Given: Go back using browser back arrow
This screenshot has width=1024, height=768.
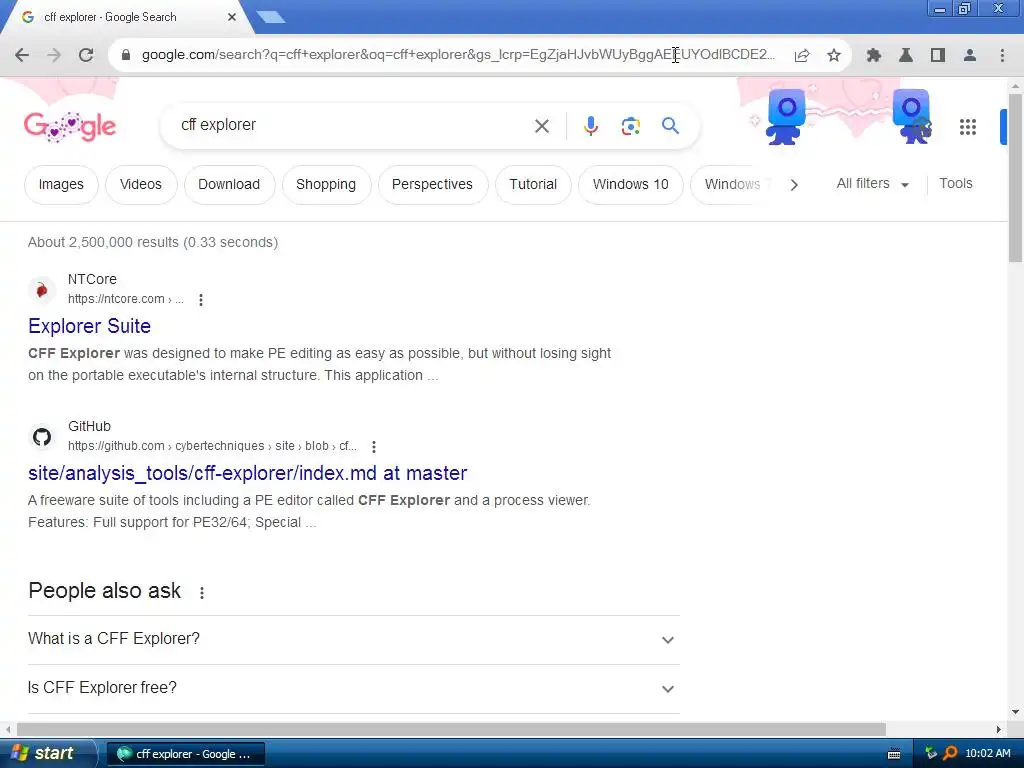Looking at the screenshot, I should click(x=22, y=55).
